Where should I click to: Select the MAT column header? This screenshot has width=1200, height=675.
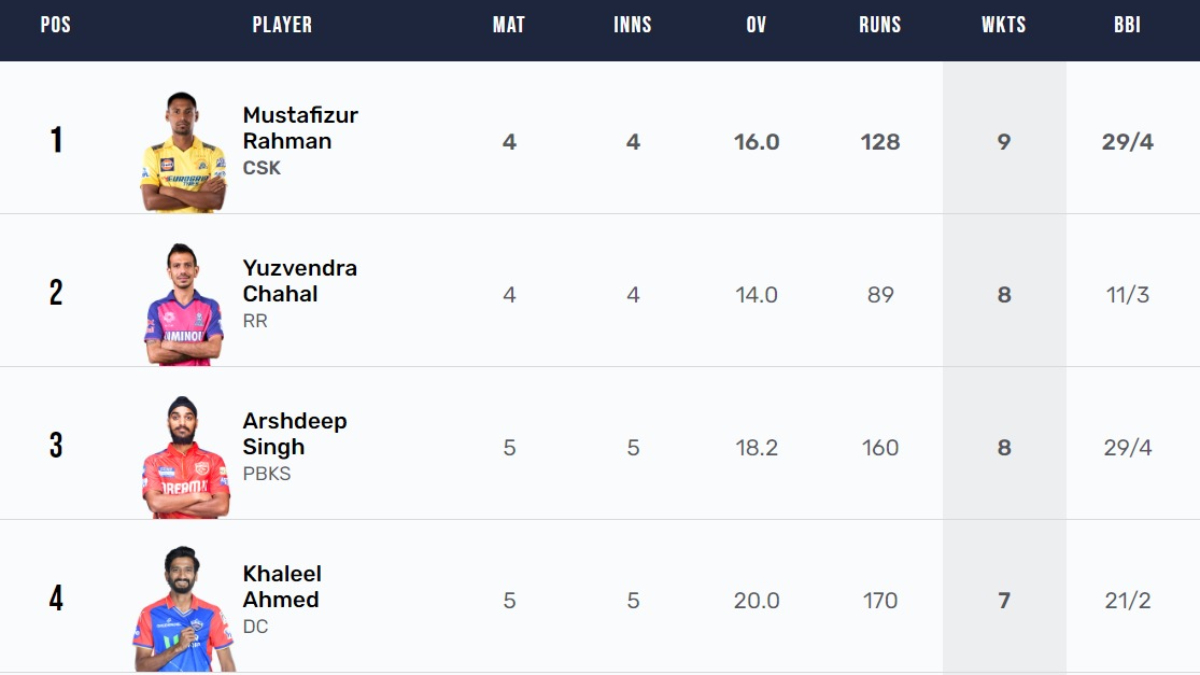click(x=509, y=25)
